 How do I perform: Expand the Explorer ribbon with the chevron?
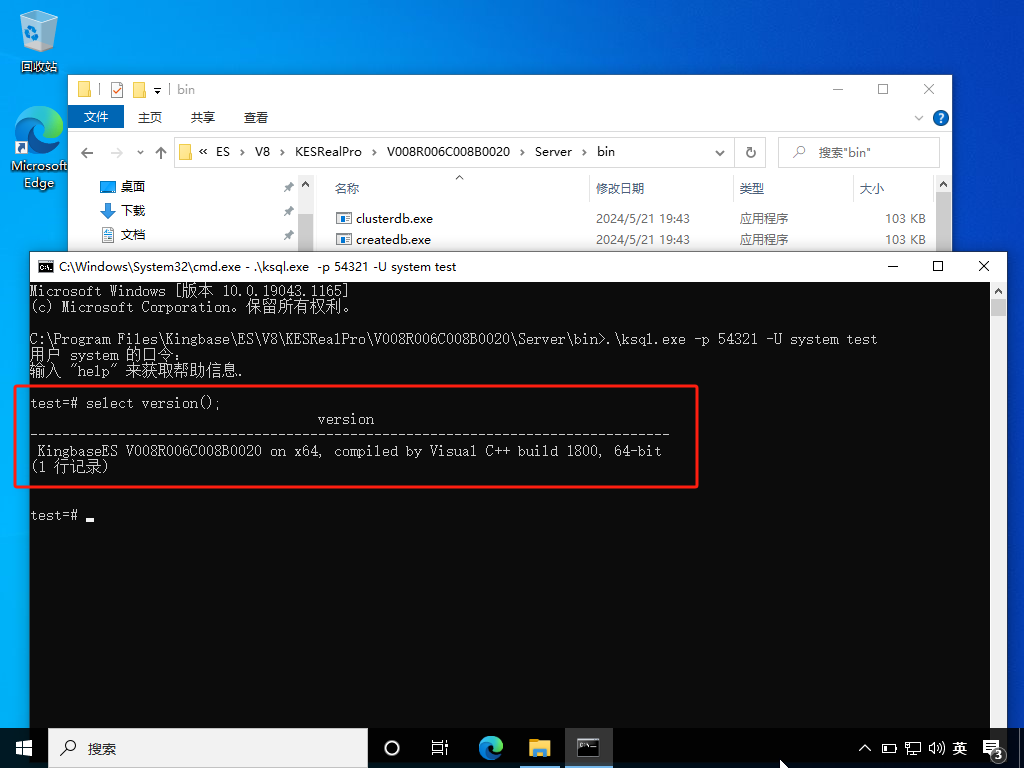[920, 117]
